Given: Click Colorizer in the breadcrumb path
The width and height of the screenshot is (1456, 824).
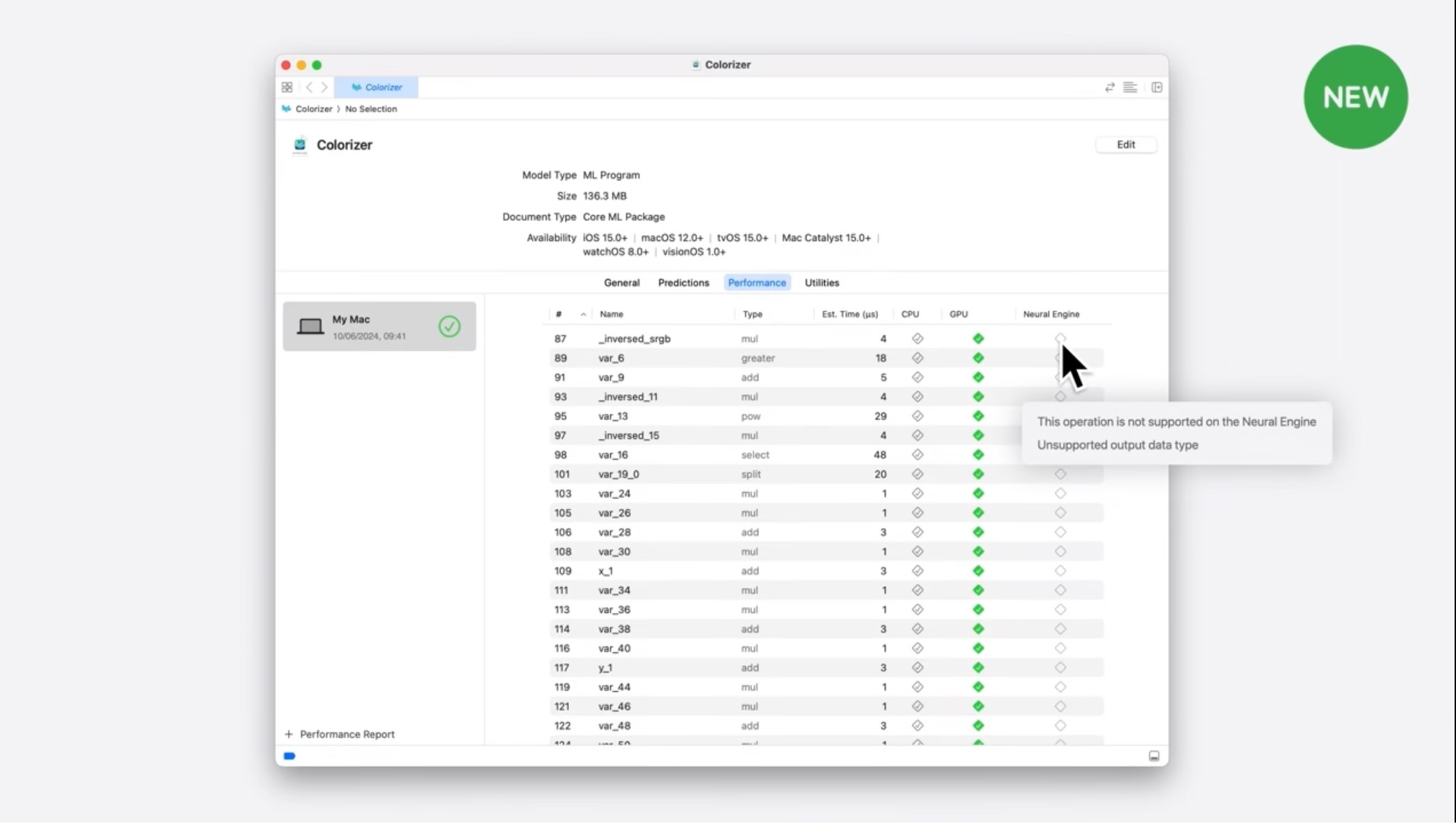Looking at the screenshot, I should coord(313,109).
